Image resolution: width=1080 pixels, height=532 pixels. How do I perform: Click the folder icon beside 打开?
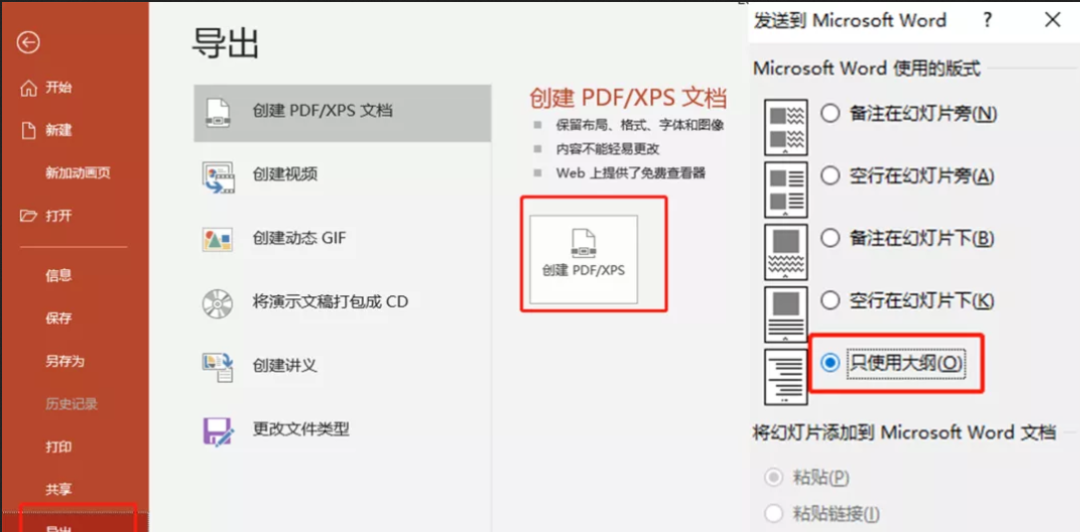tap(28, 216)
